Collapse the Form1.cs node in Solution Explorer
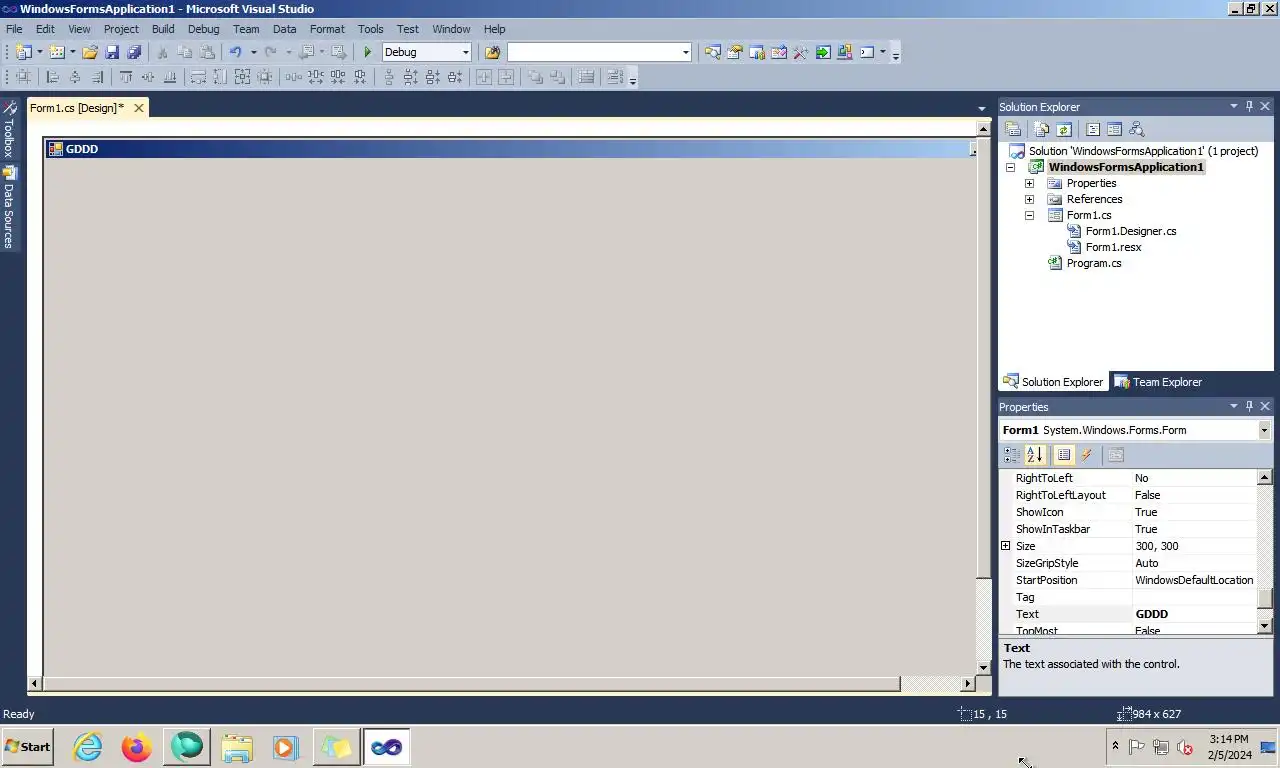 [x=1029, y=215]
